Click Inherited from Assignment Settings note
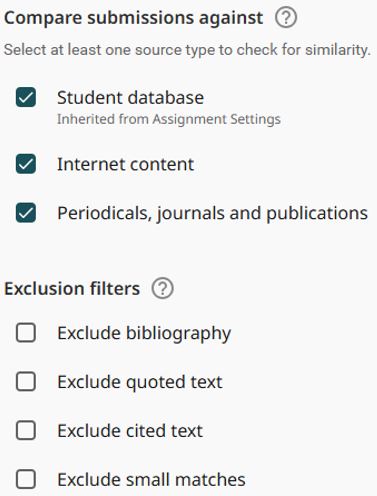Image resolution: width=377 pixels, height=496 pixels. pos(169,119)
